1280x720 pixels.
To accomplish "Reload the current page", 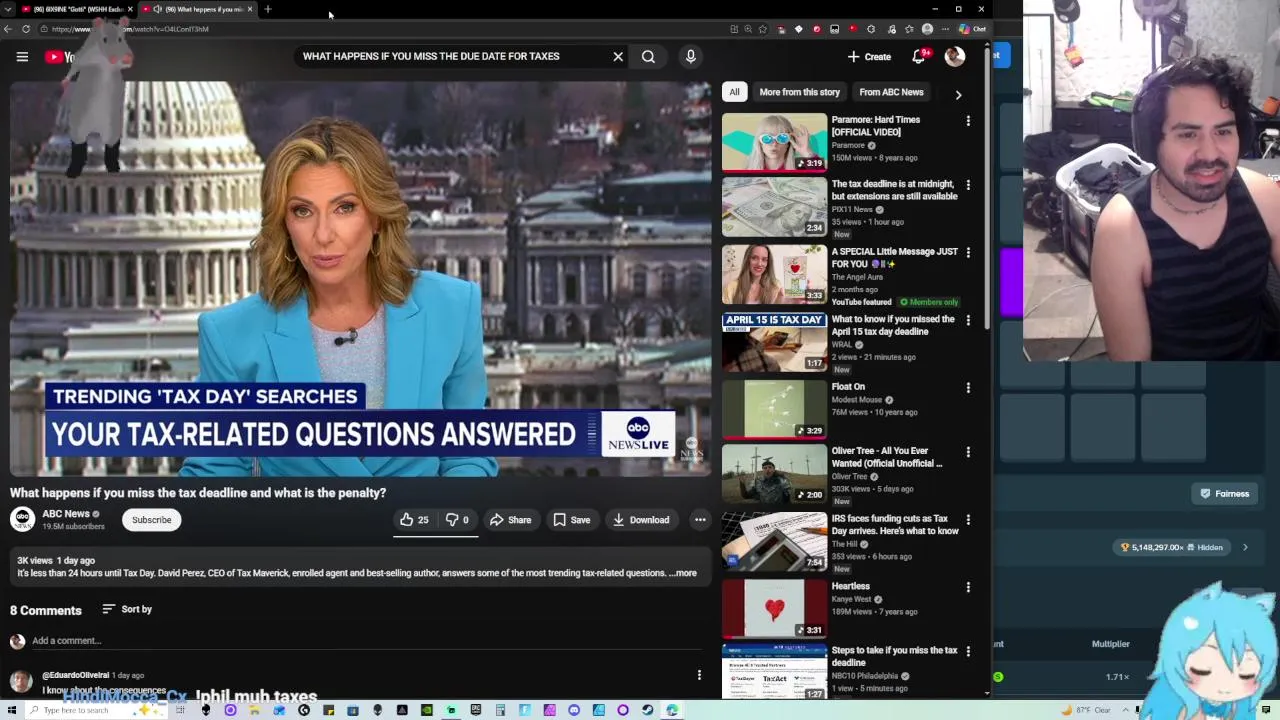I will (x=26, y=29).
